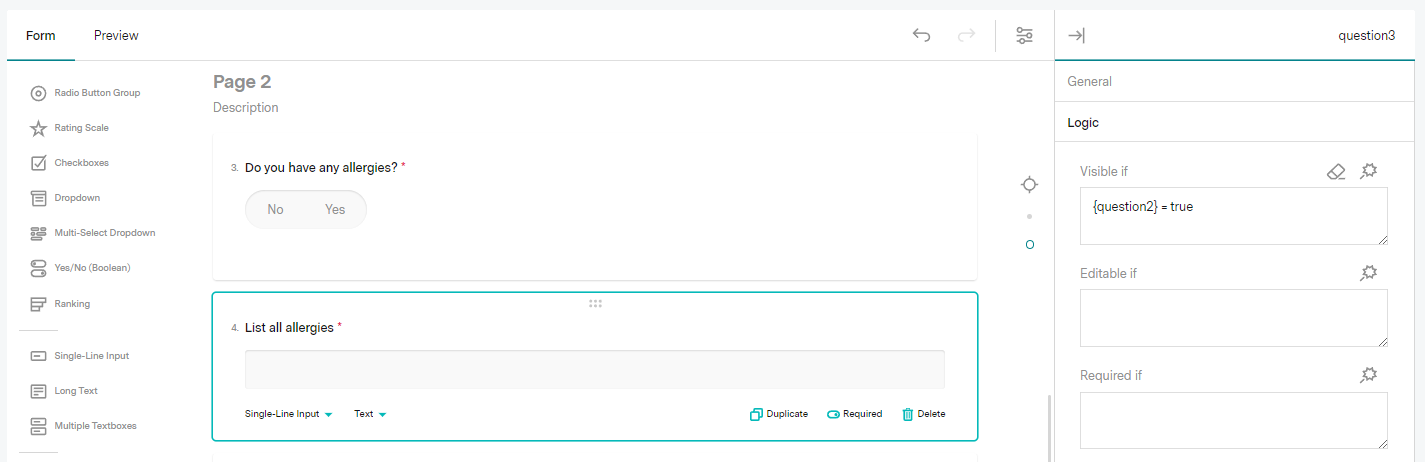The image size is (1425, 462).
Task: Open the Text input type dropdown
Action: click(x=370, y=414)
